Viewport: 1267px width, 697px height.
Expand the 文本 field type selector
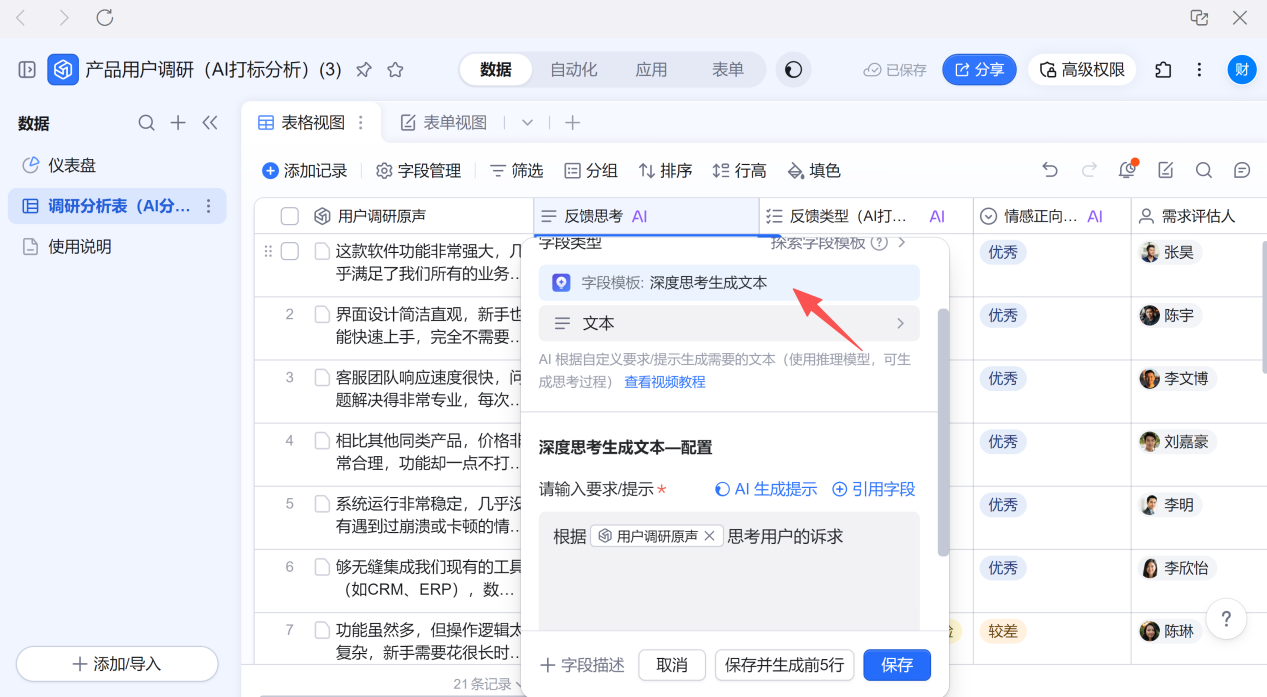(728, 323)
